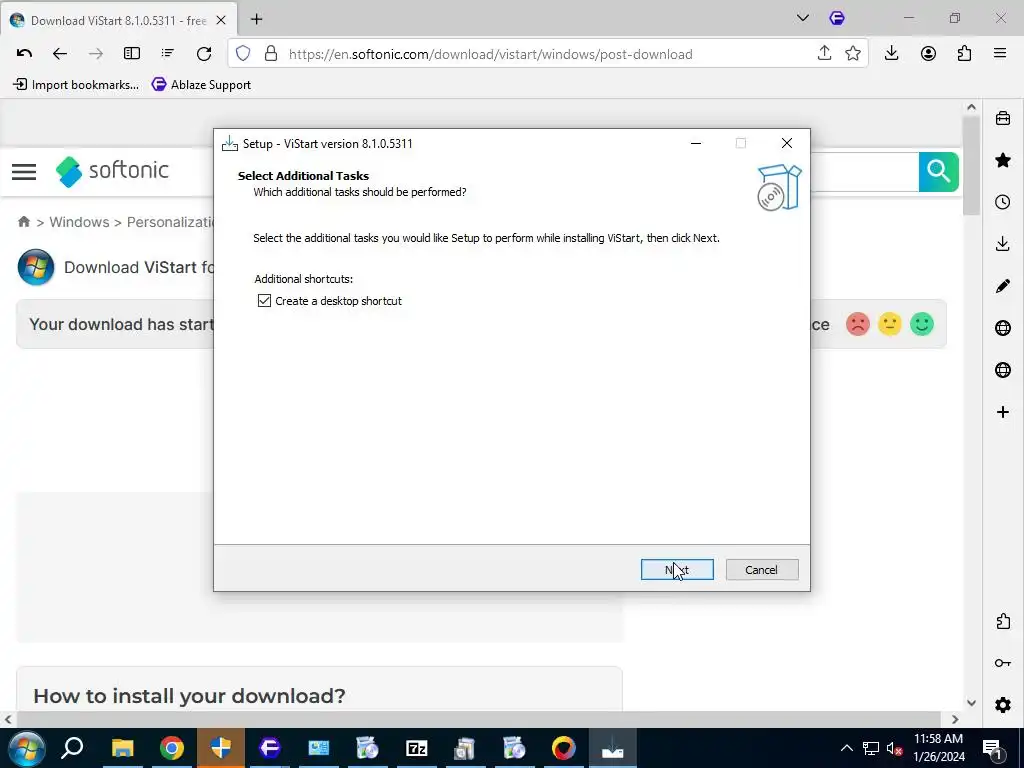Click Import bookmarks in bookmarks bar
The height and width of the screenshot is (768, 1024).
(x=76, y=84)
